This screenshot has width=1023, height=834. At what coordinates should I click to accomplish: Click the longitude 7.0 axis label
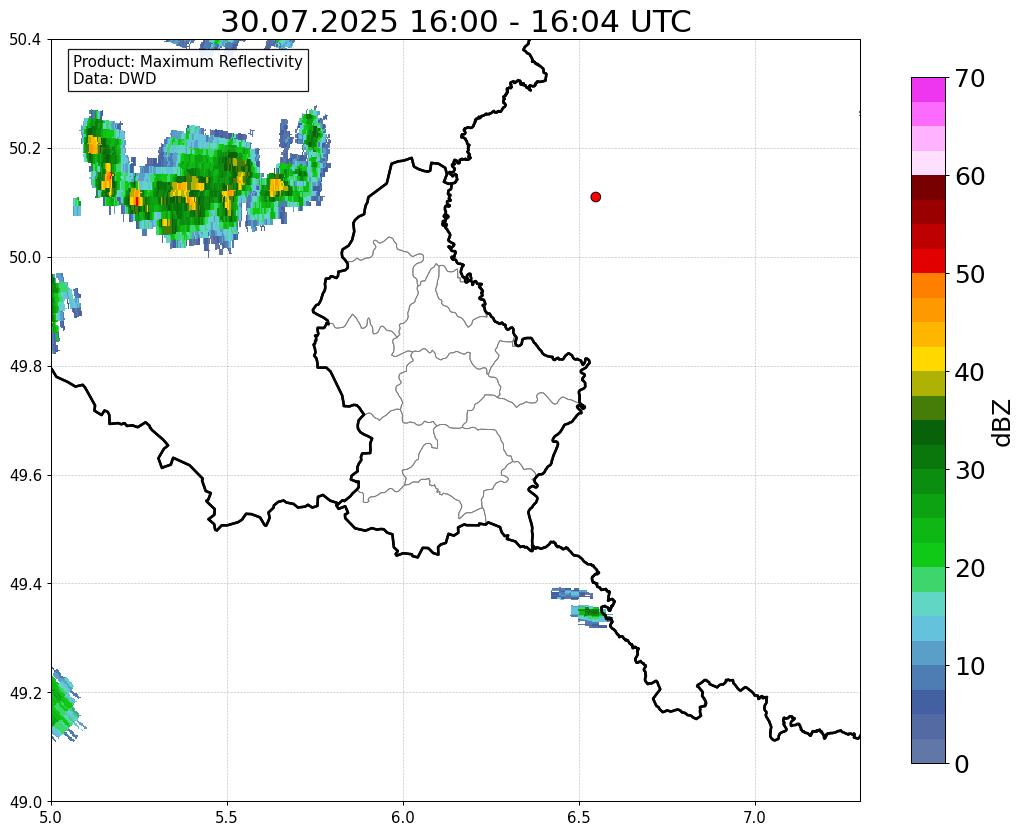click(x=756, y=817)
